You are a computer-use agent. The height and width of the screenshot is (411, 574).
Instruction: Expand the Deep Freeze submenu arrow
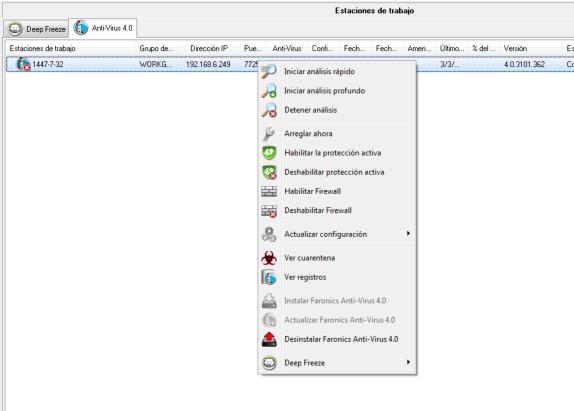(x=408, y=362)
